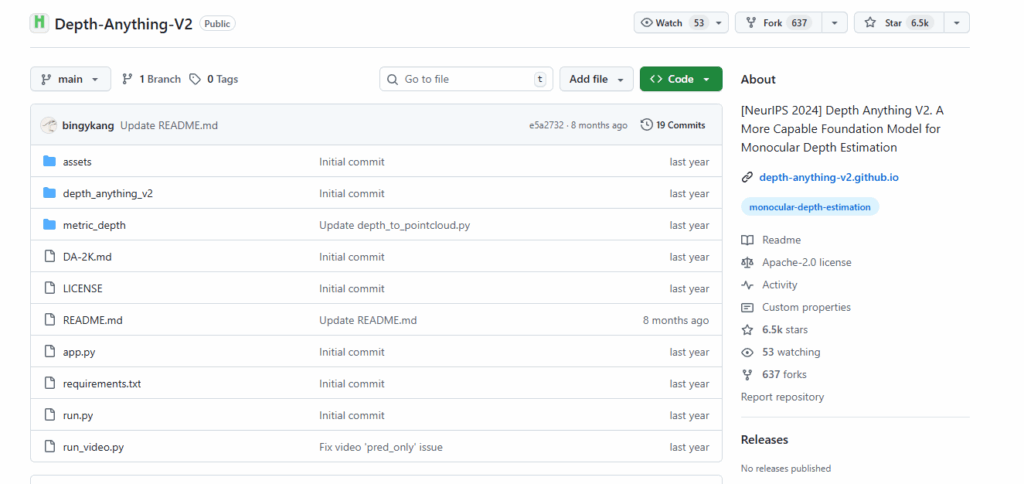Expand the Watch notifications dropdown arrow
1024x484 pixels.
719,23
